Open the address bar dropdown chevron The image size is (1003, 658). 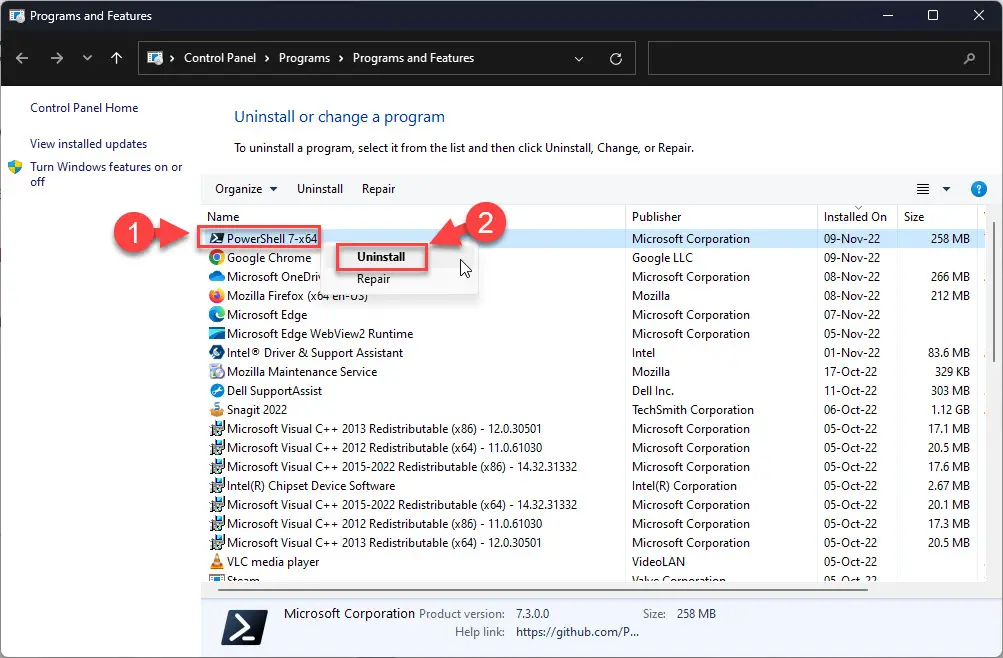[x=578, y=58]
